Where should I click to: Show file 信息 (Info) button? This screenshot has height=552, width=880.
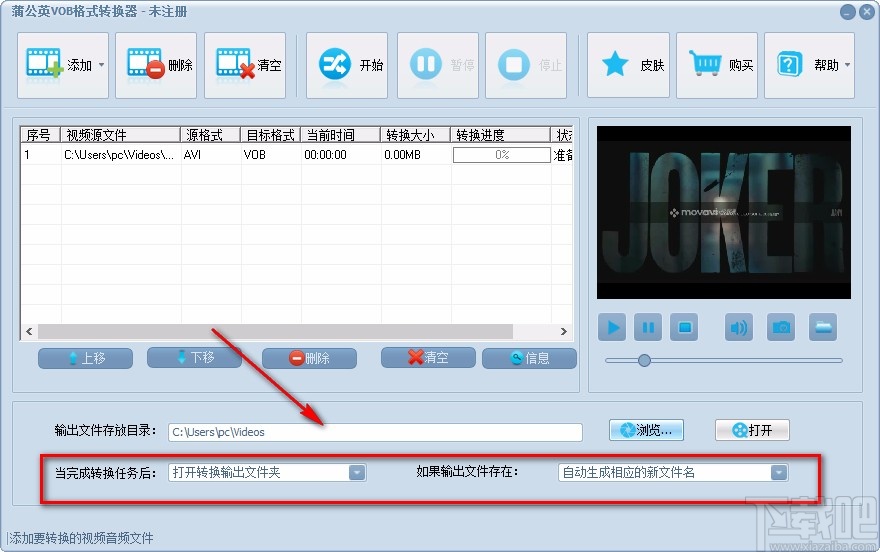tap(529, 358)
